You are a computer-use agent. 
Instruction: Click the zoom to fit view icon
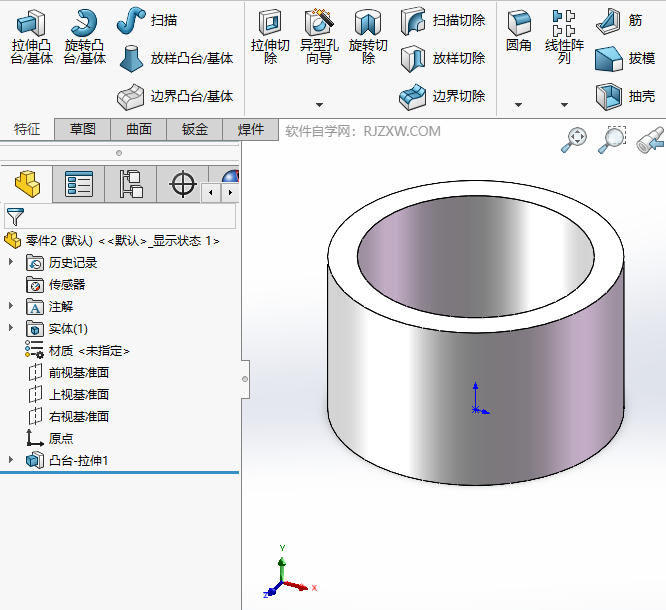(574, 140)
